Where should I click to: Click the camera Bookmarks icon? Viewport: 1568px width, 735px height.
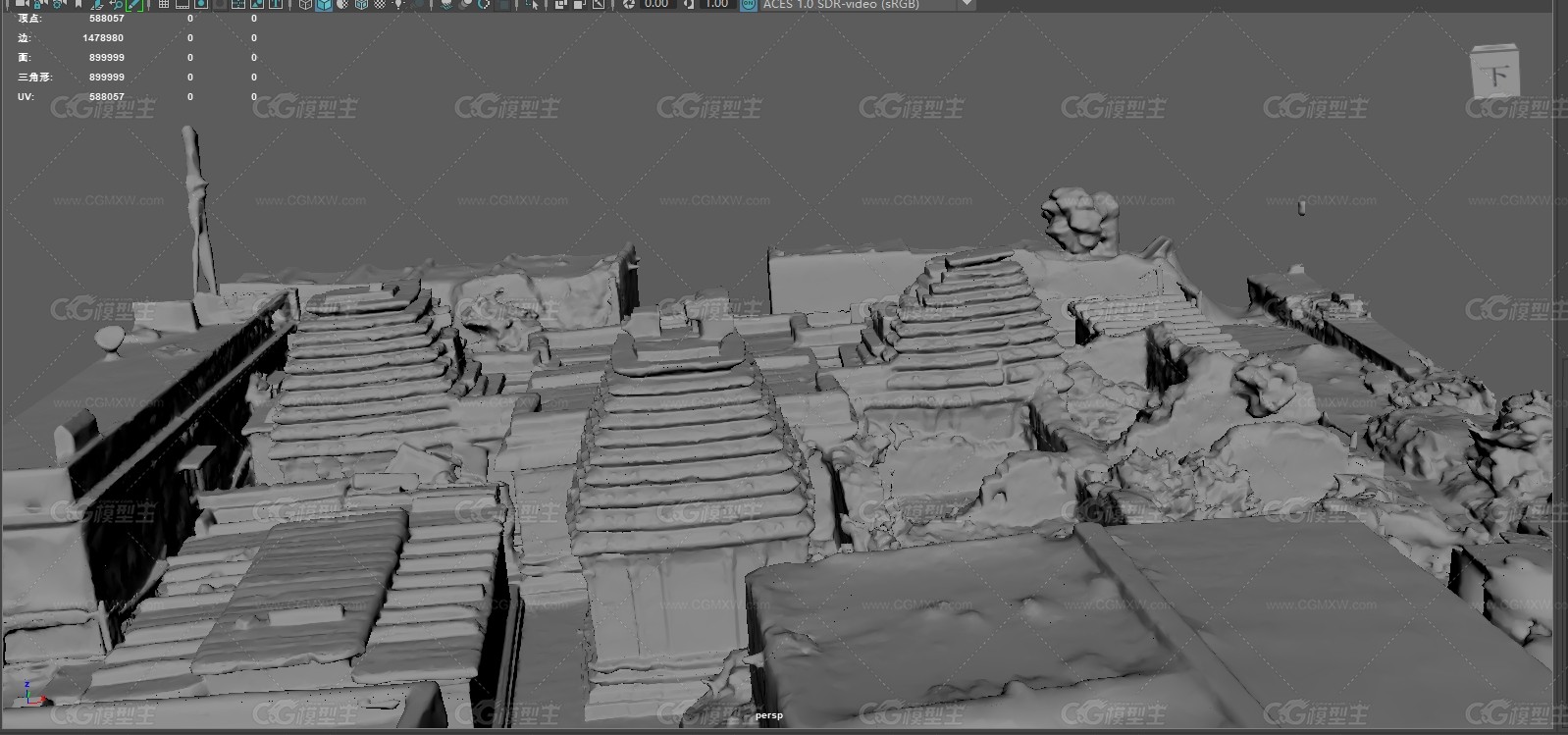pos(78,5)
